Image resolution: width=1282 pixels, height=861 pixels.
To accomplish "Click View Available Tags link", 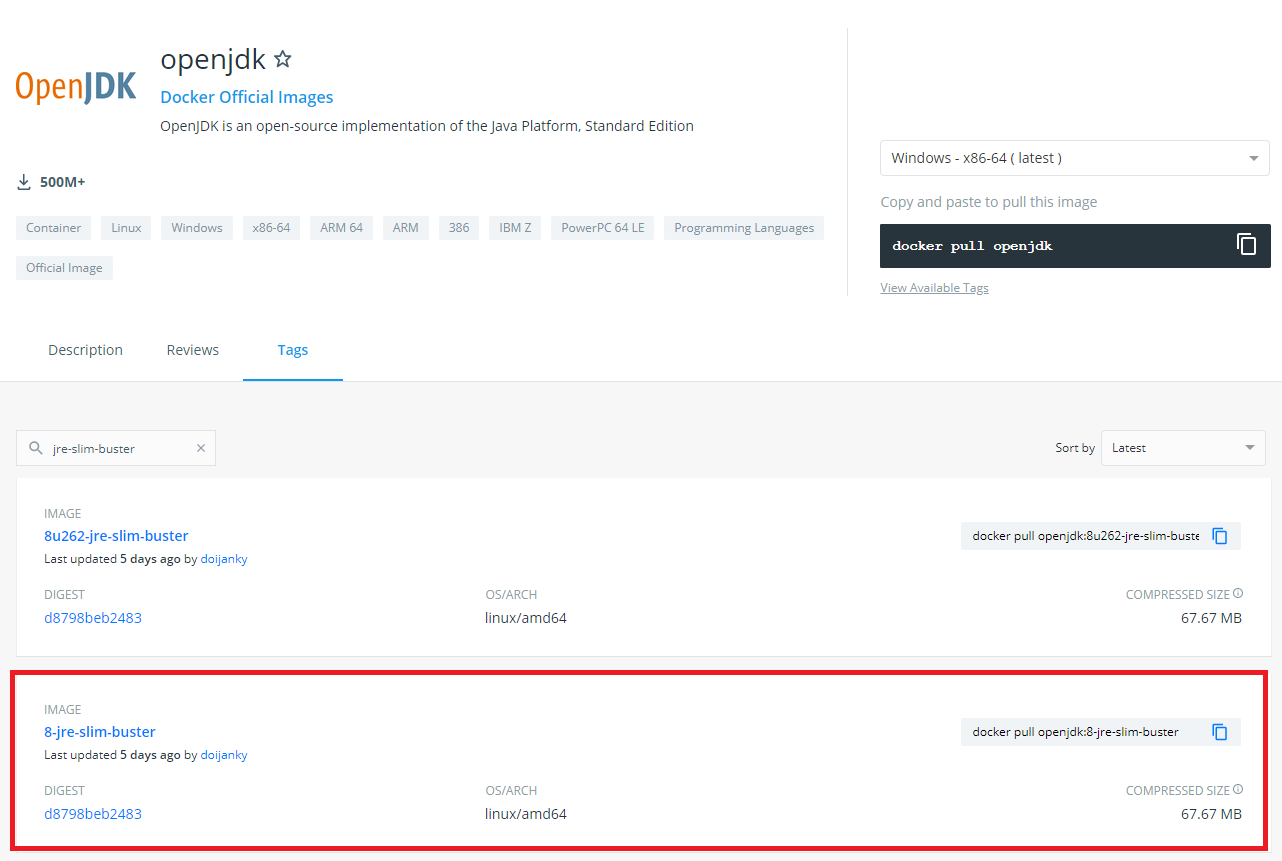I will pyautogui.click(x=934, y=288).
